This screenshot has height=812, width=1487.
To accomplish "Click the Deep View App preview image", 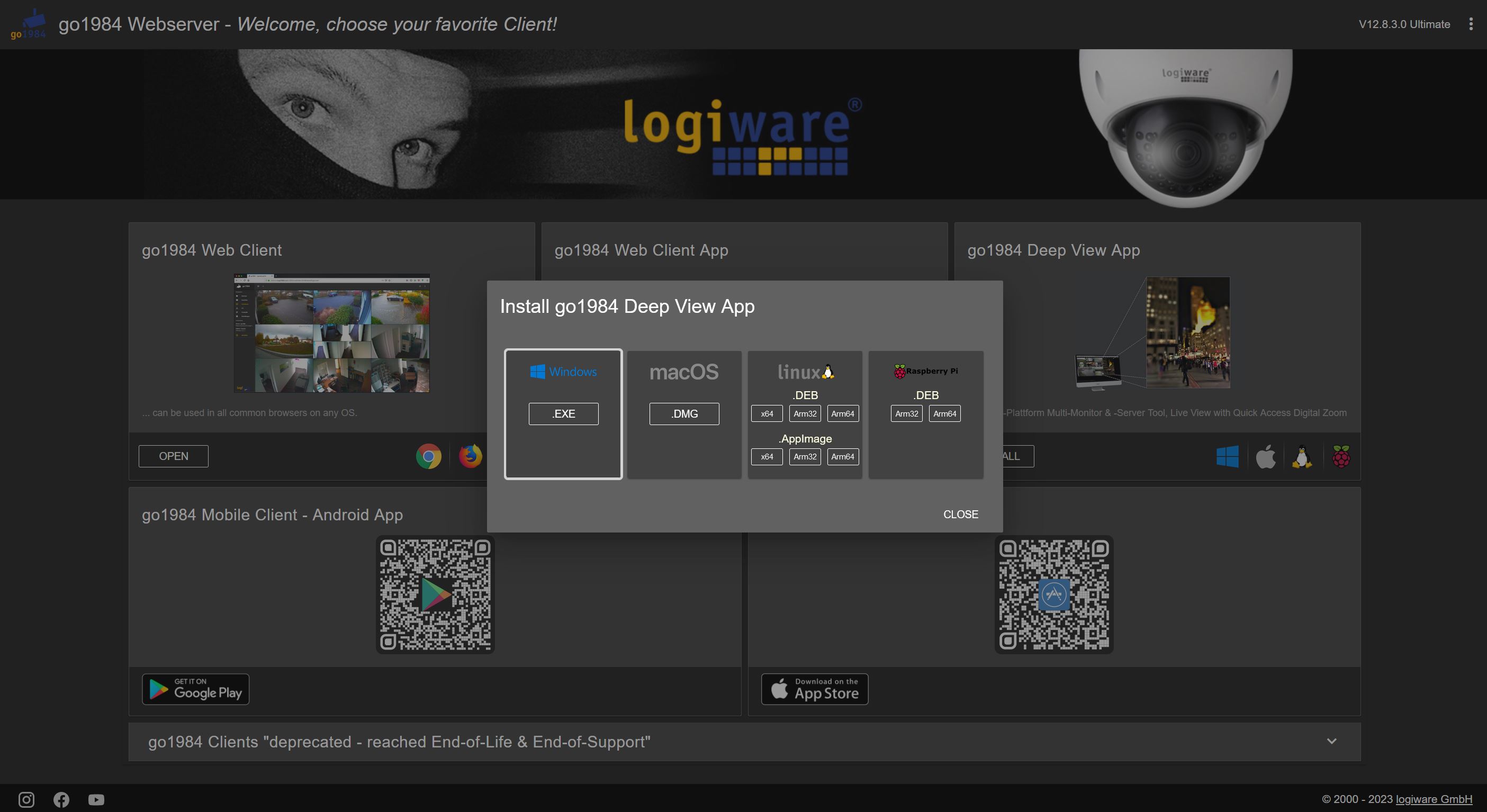I will point(1153,333).
